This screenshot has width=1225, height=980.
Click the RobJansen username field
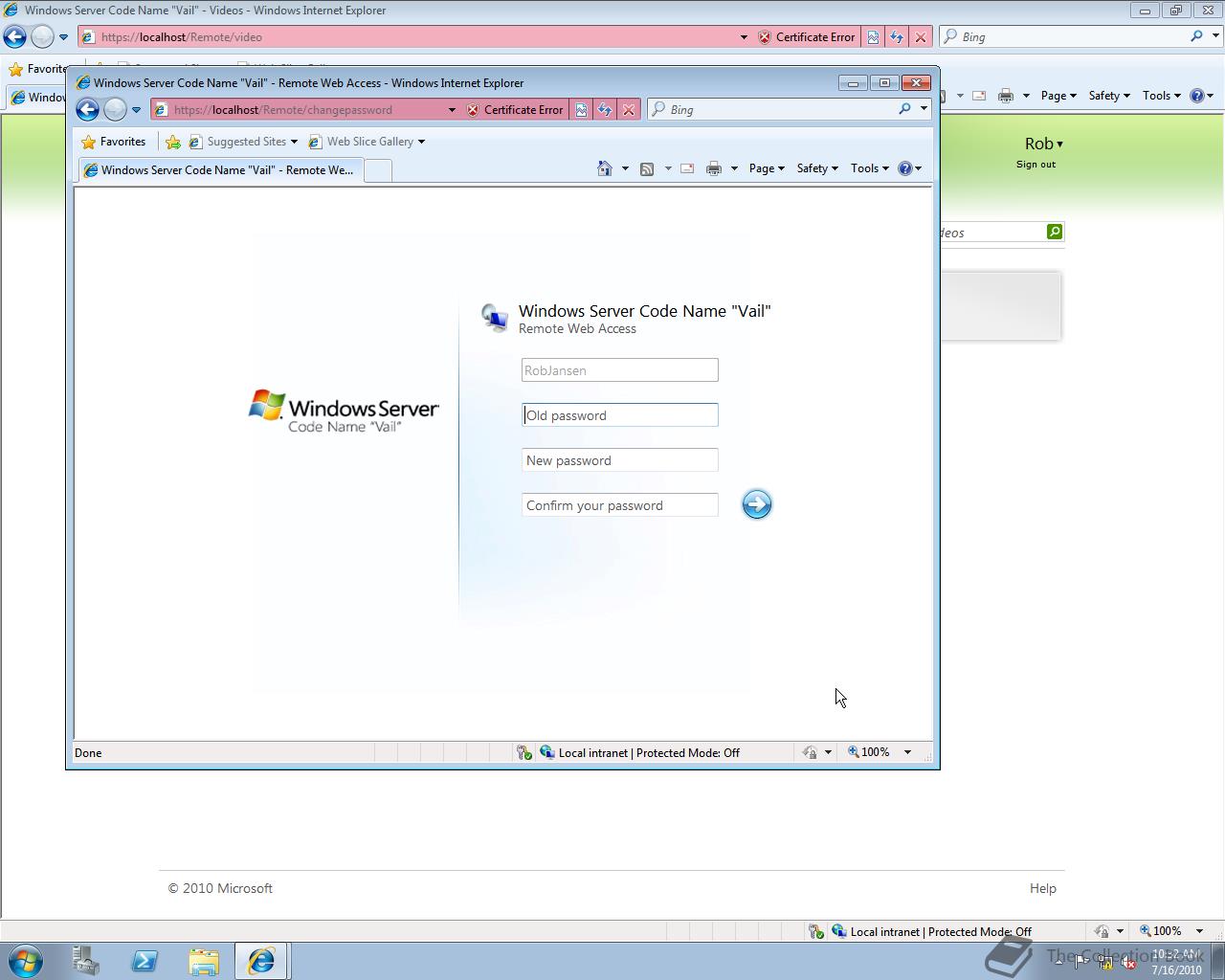(620, 370)
